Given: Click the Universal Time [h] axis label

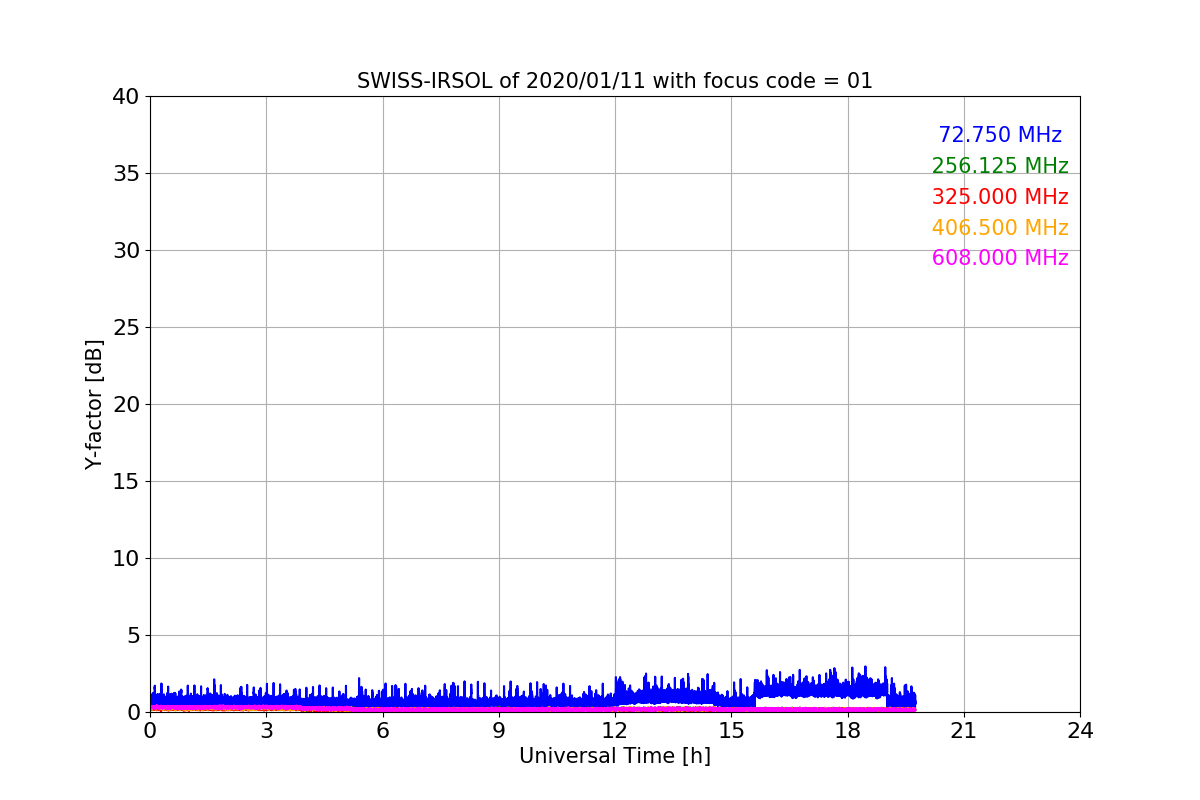Looking at the screenshot, I should point(615,756).
